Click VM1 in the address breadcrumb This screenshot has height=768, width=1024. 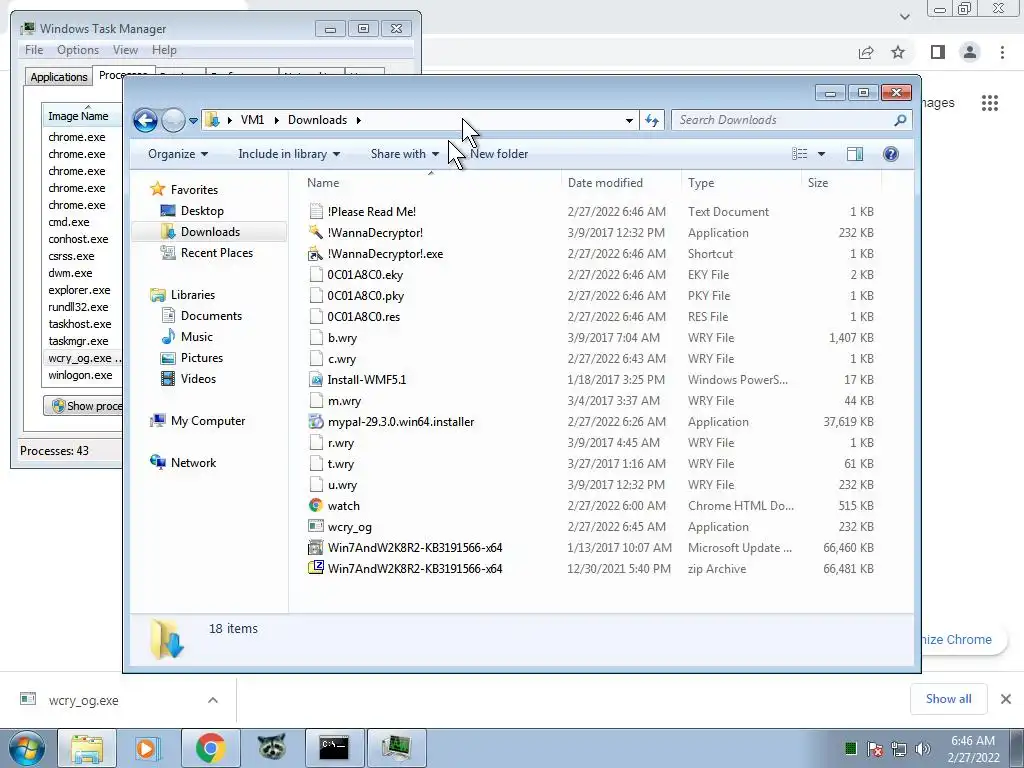click(252, 120)
